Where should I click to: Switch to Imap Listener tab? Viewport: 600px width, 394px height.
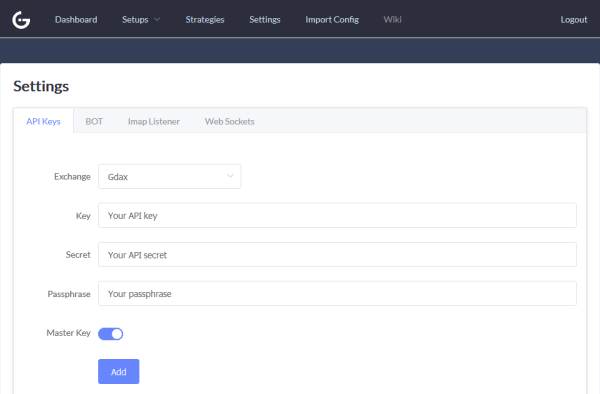(153, 121)
